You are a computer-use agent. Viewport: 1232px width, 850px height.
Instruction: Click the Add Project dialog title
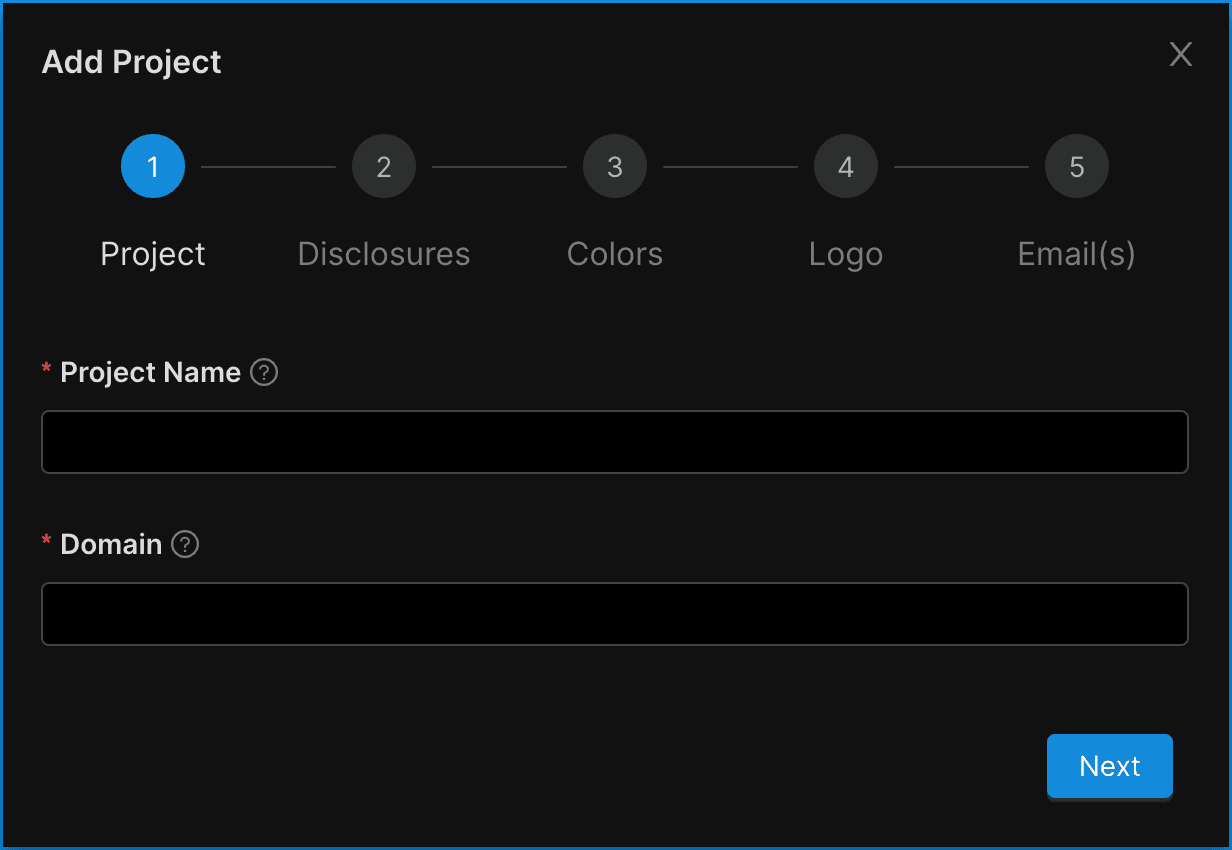[131, 62]
